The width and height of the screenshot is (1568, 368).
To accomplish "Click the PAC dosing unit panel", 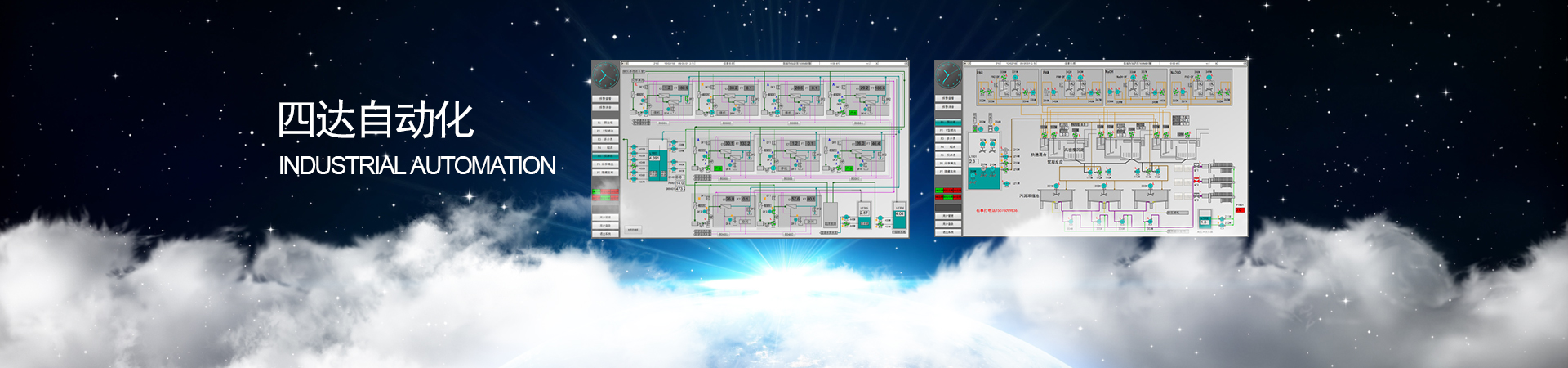I will [x=1004, y=87].
